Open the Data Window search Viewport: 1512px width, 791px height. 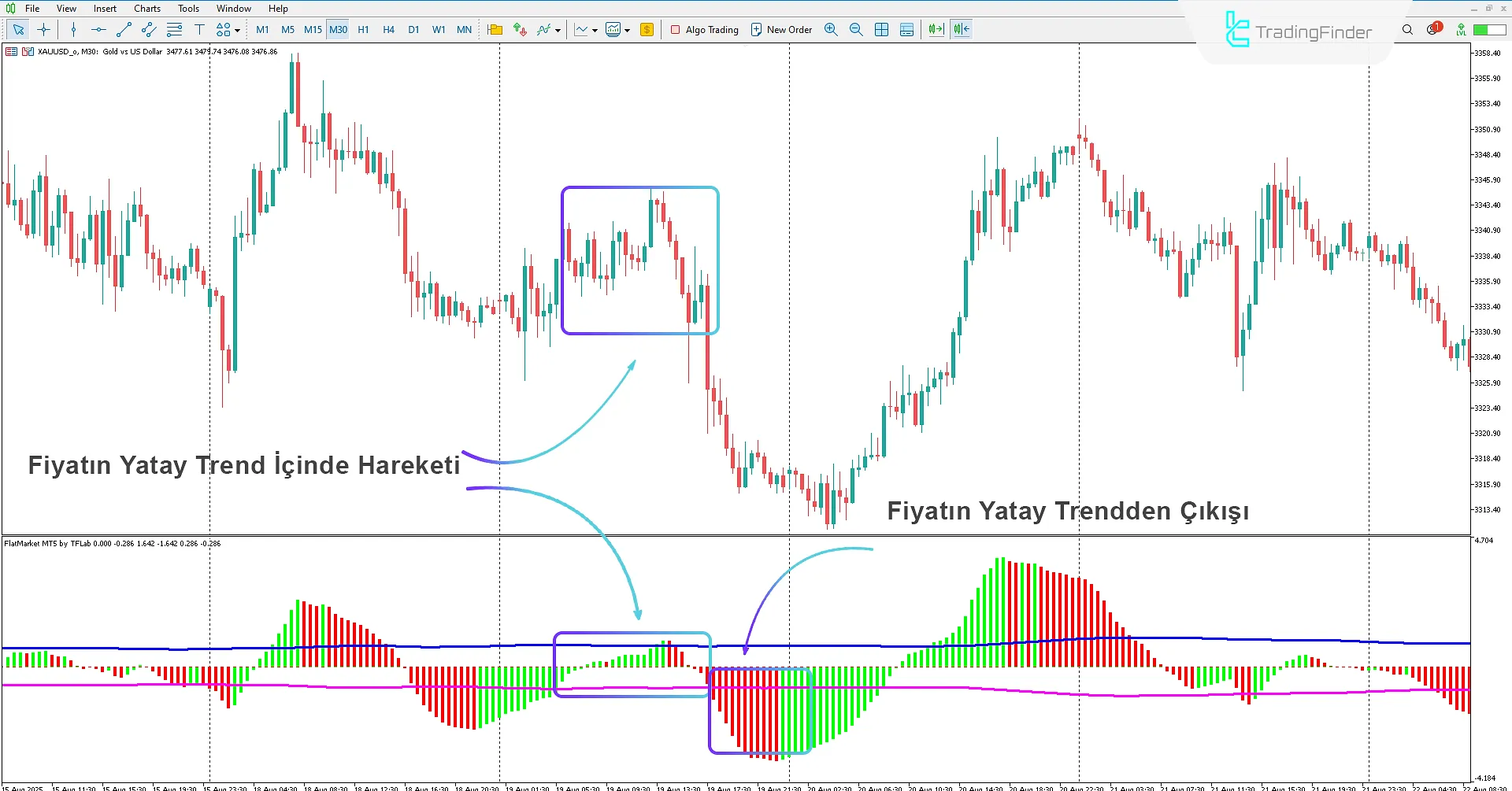pyautogui.click(x=1407, y=29)
